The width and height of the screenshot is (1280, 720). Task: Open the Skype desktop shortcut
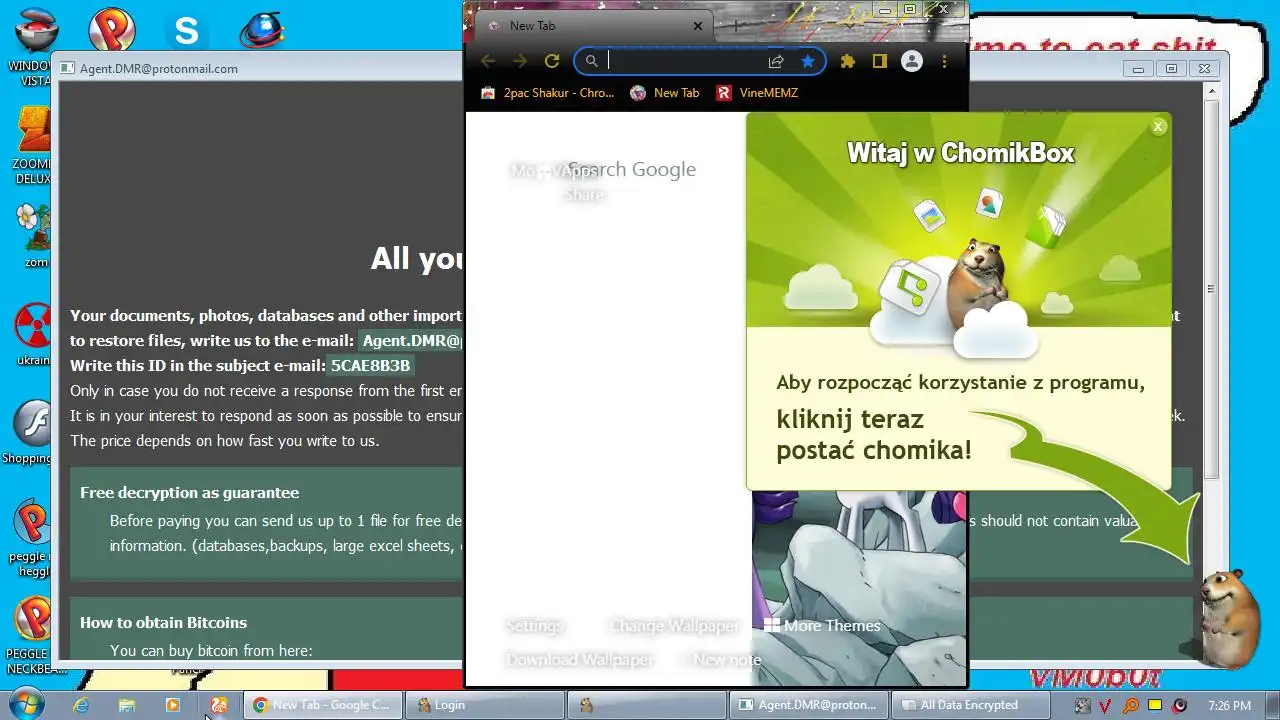pyautogui.click(x=187, y=30)
